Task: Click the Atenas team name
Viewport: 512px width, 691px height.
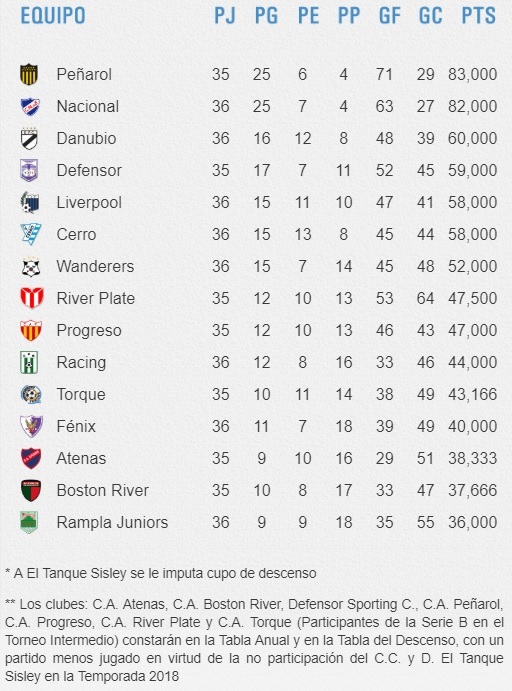Action: coord(81,458)
